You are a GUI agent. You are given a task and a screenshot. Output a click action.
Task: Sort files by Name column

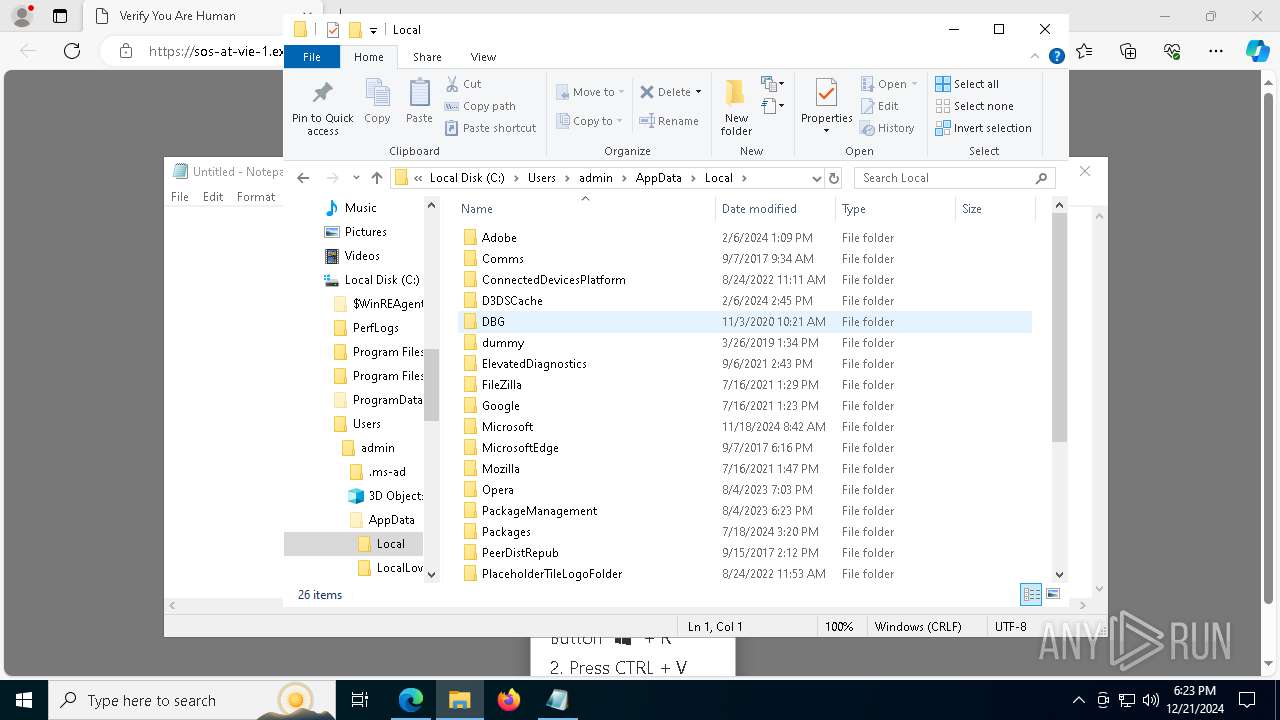(585, 208)
